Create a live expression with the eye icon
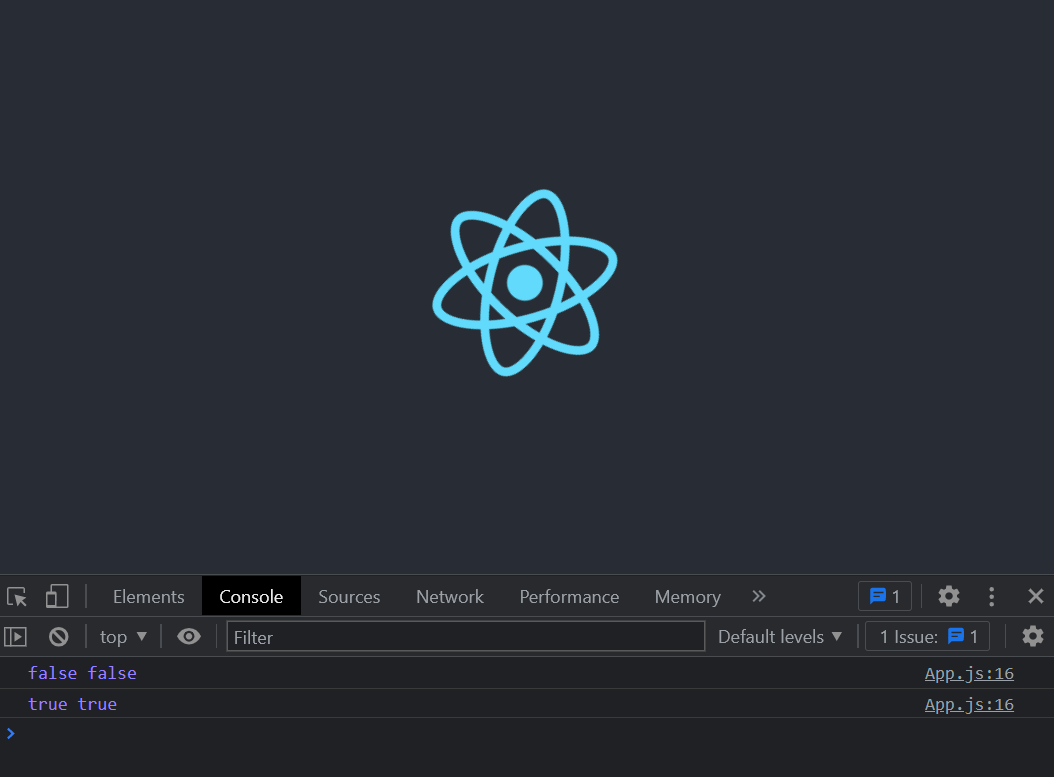This screenshot has height=777, width=1054. 189,637
